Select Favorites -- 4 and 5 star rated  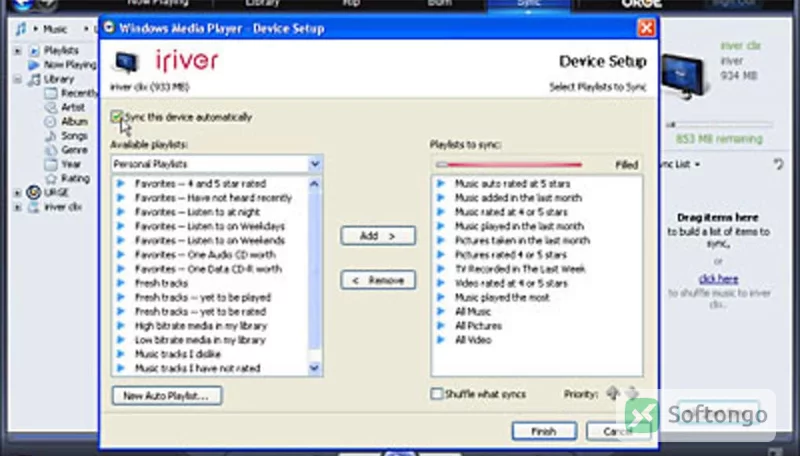click(201, 184)
